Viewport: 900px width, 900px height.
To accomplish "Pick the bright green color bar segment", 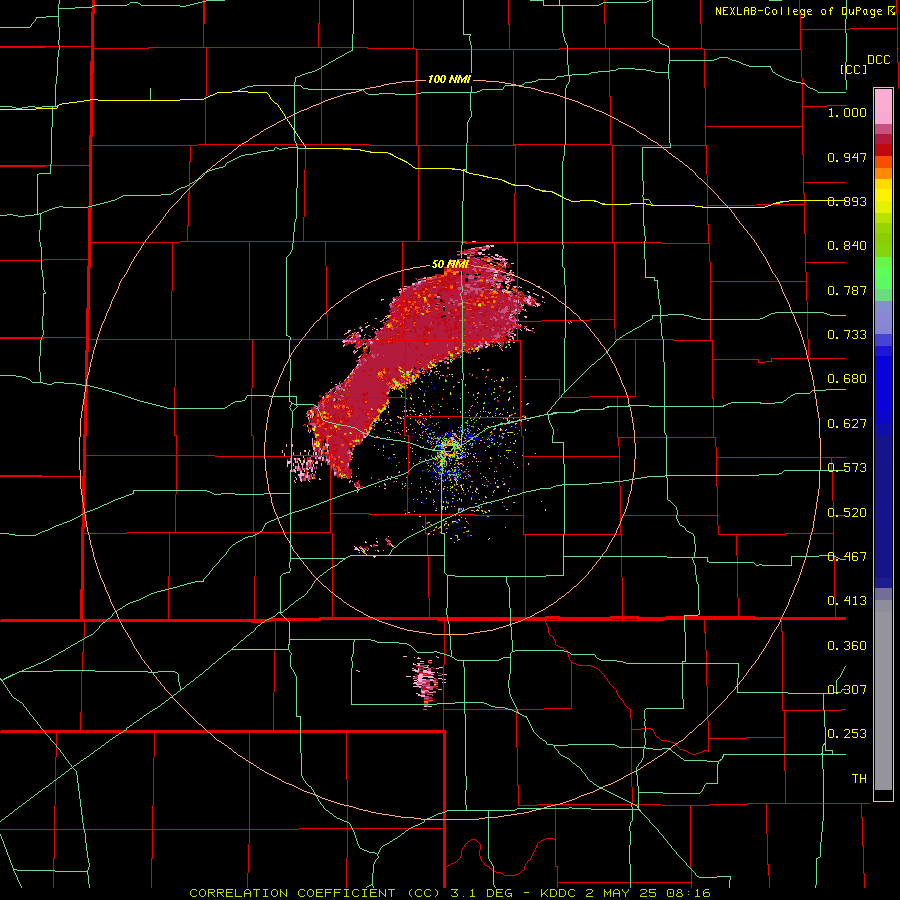I will [883, 273].
